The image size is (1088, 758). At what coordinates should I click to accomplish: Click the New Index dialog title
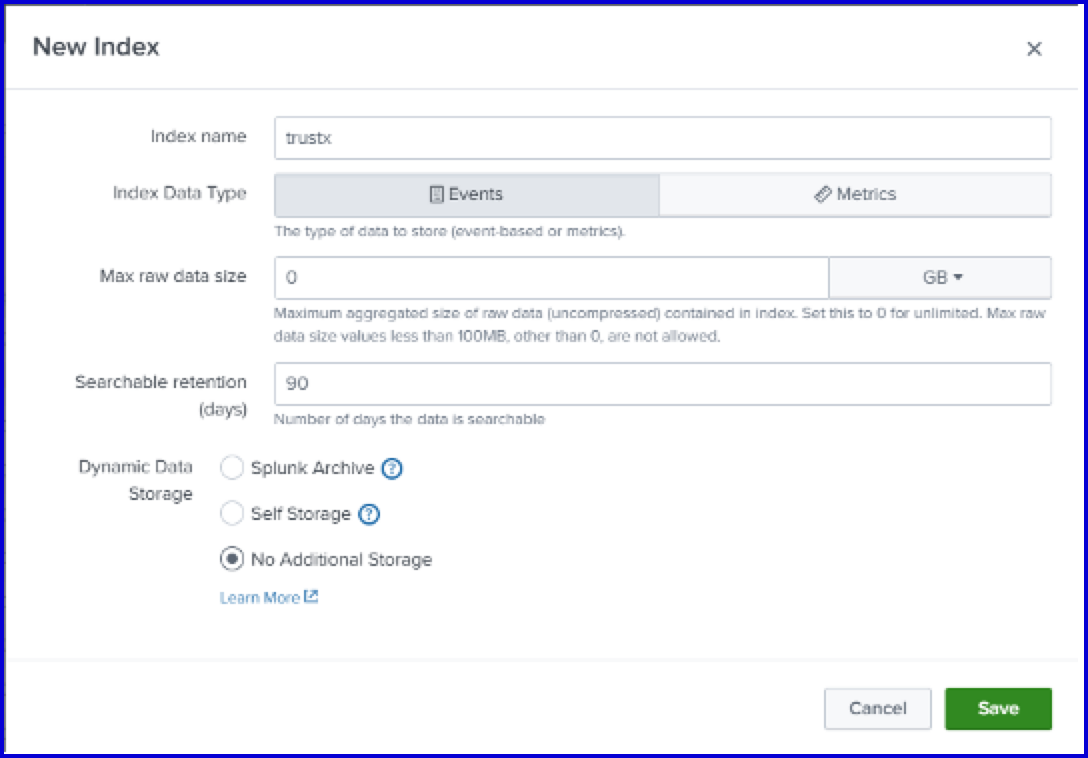click(x=96, y=47)
